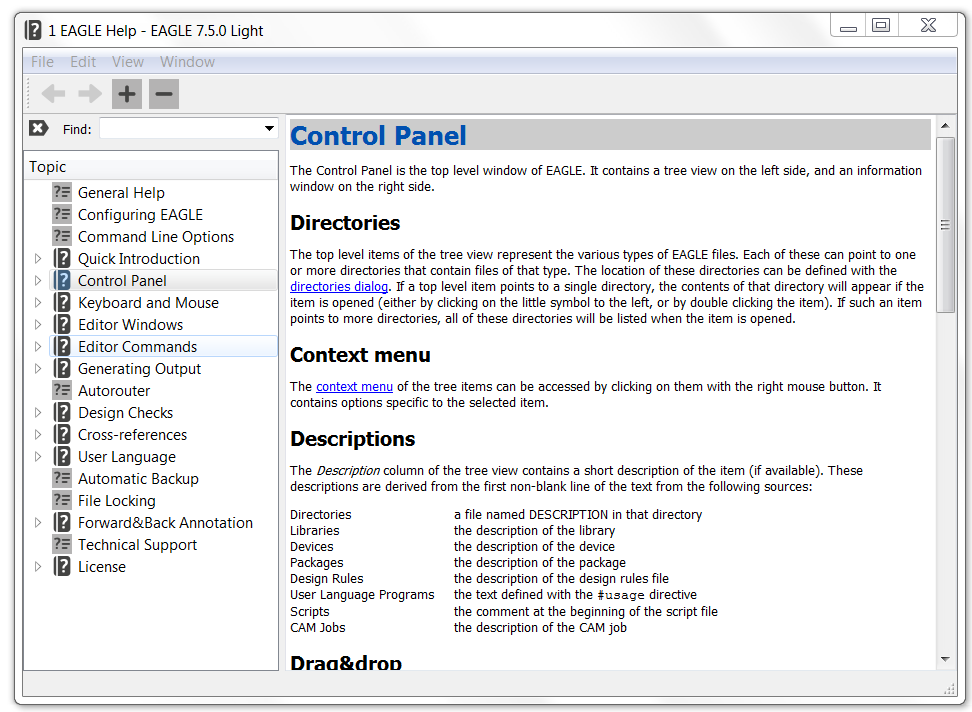Viewport: 972px width, 712px height.
Task: Expand the Editor Windows topic
Action: click(x=38, y=325)
